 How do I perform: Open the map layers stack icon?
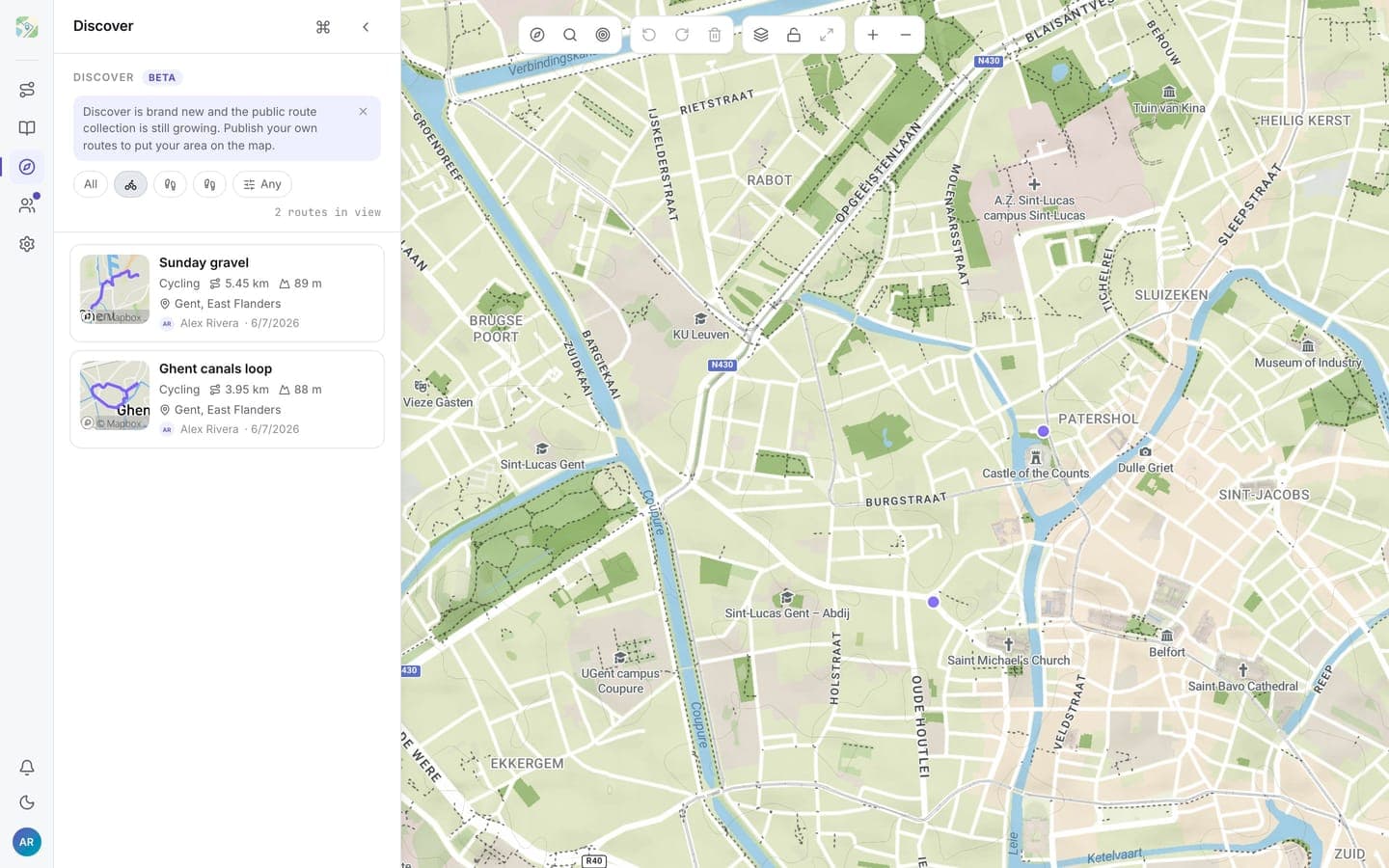click(761, 35)
